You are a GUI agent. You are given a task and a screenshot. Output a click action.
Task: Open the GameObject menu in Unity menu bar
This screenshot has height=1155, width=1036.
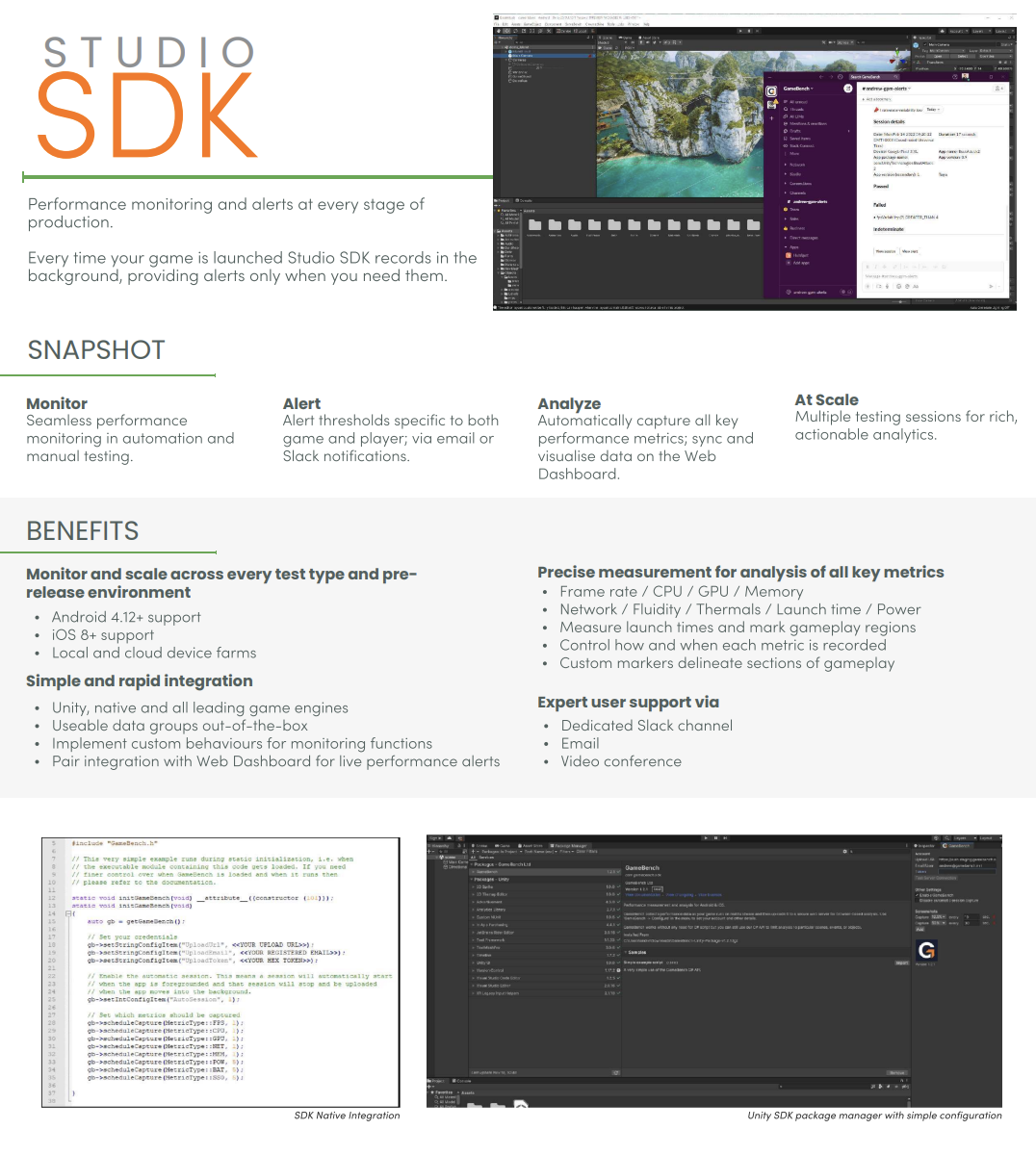533,24
